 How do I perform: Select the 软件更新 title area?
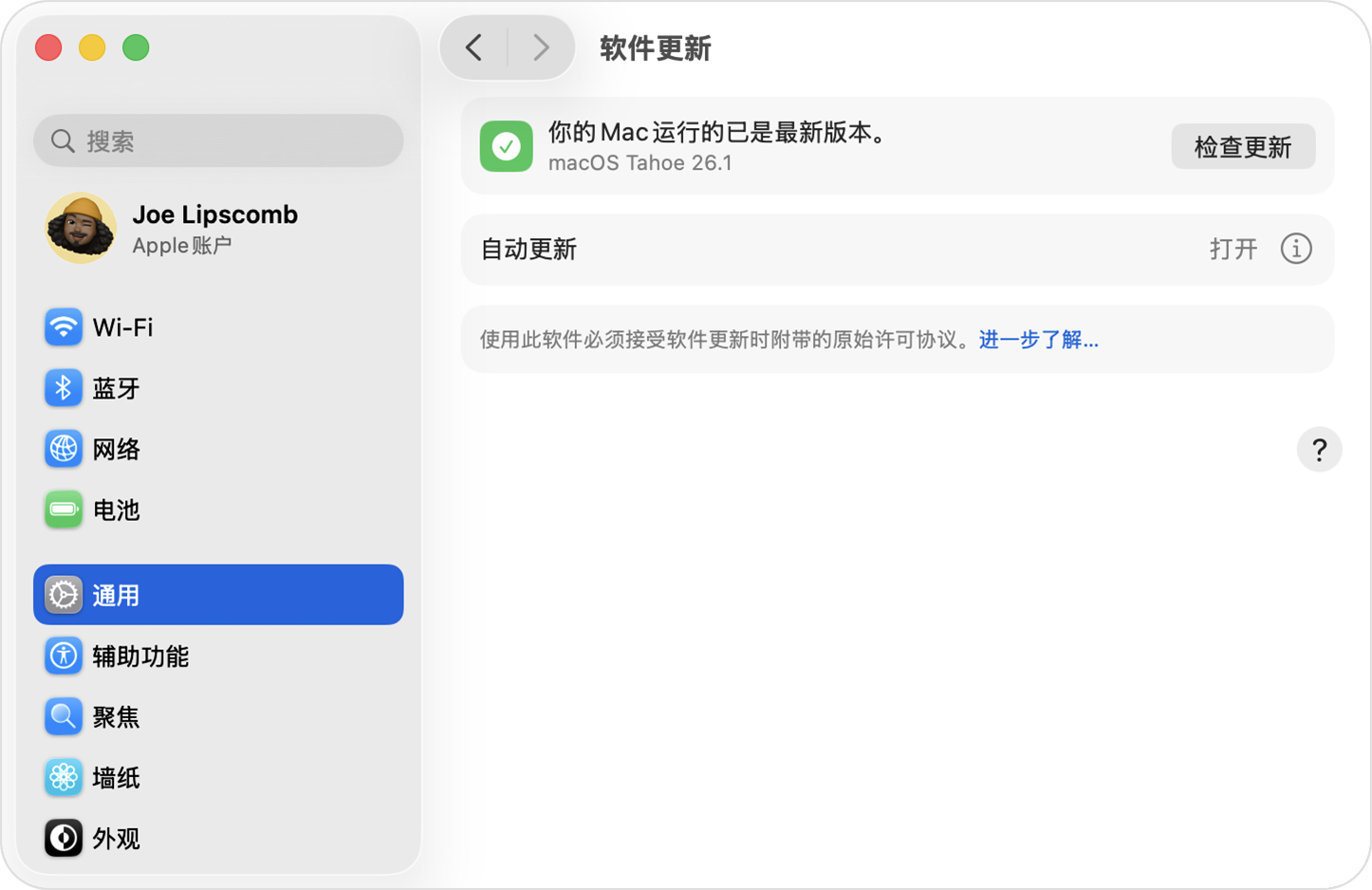(654, 46)
